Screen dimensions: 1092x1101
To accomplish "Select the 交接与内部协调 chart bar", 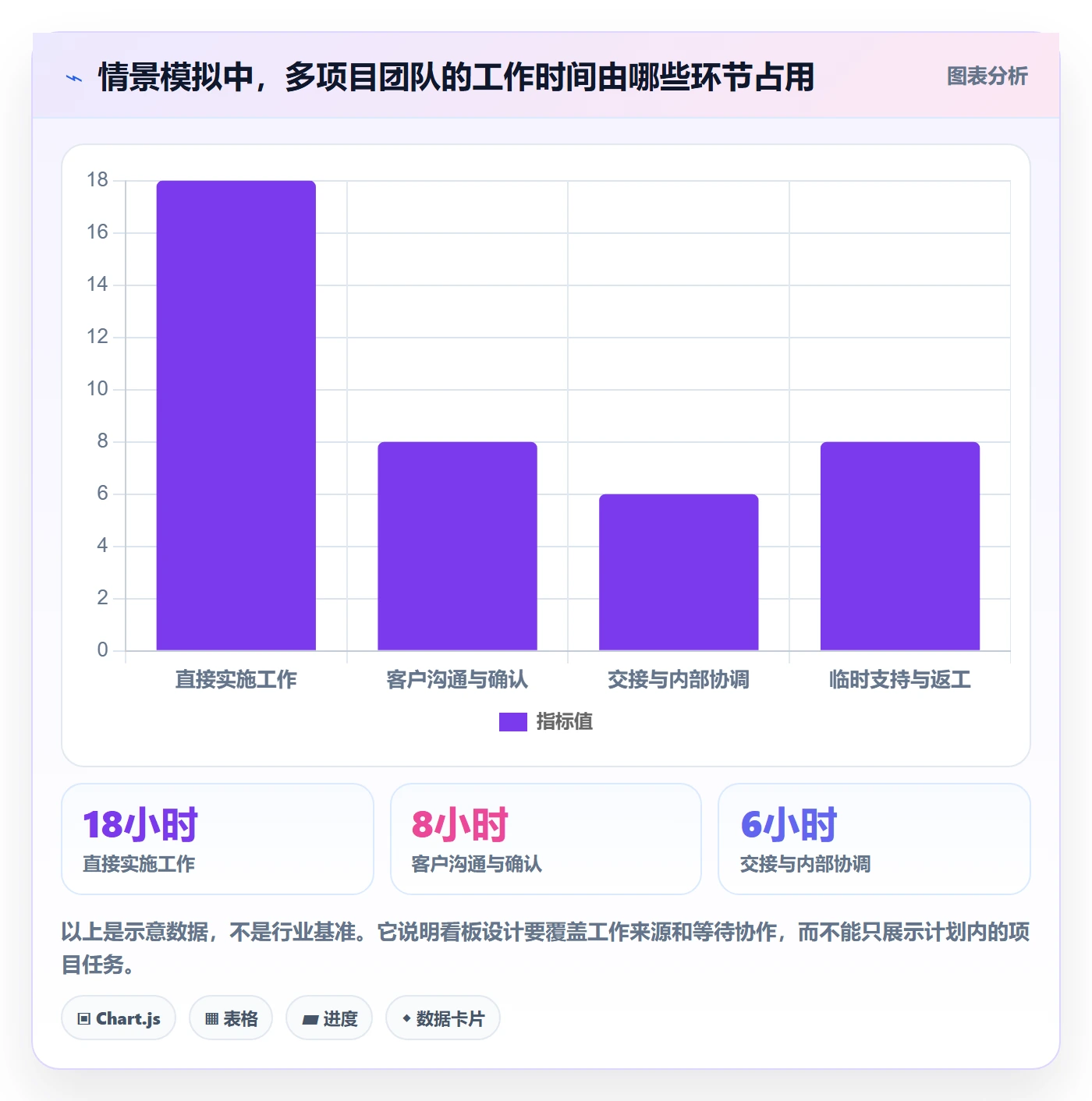I will pos(679,572).
